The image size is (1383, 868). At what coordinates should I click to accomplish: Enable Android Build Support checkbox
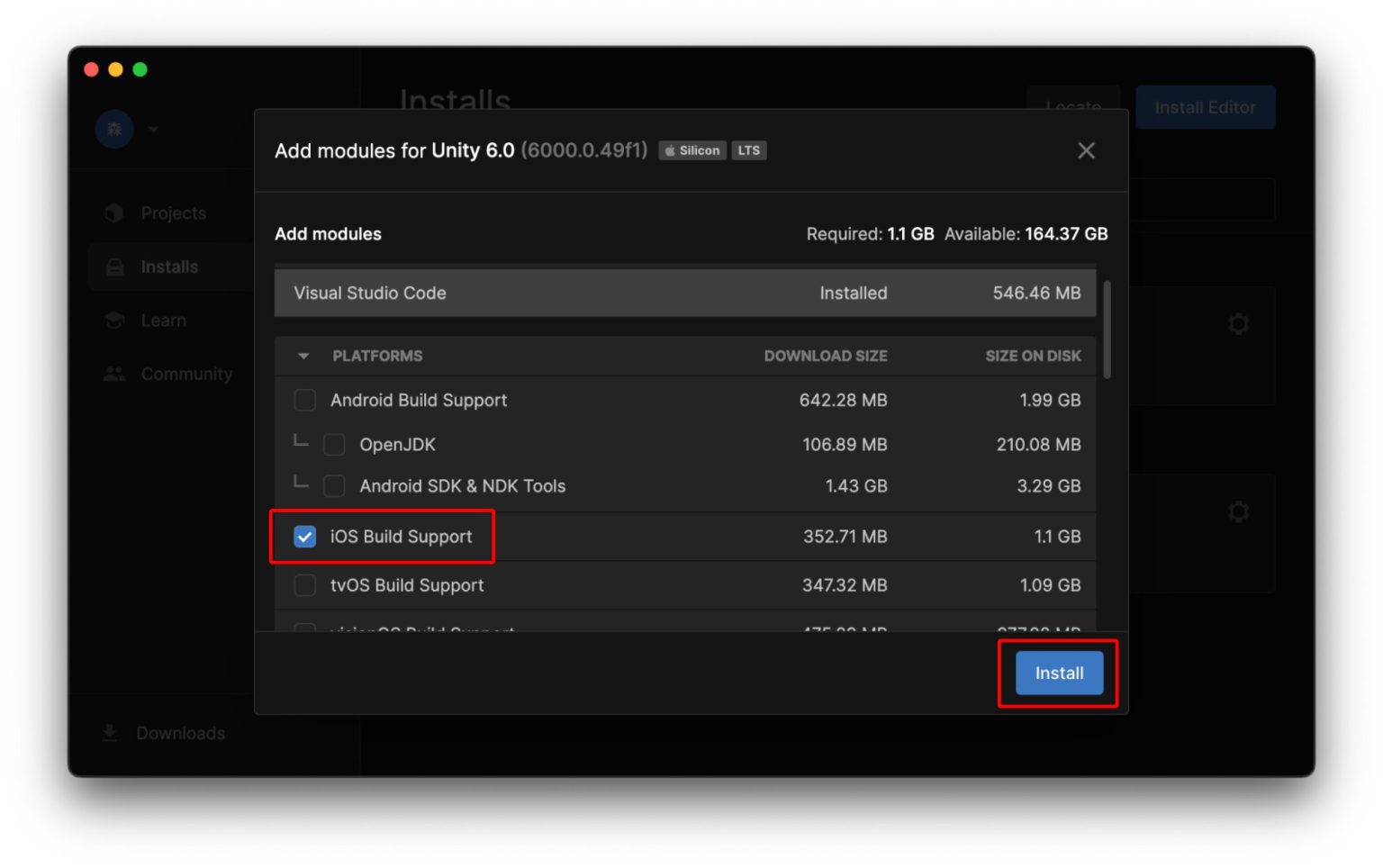point(305,400)
